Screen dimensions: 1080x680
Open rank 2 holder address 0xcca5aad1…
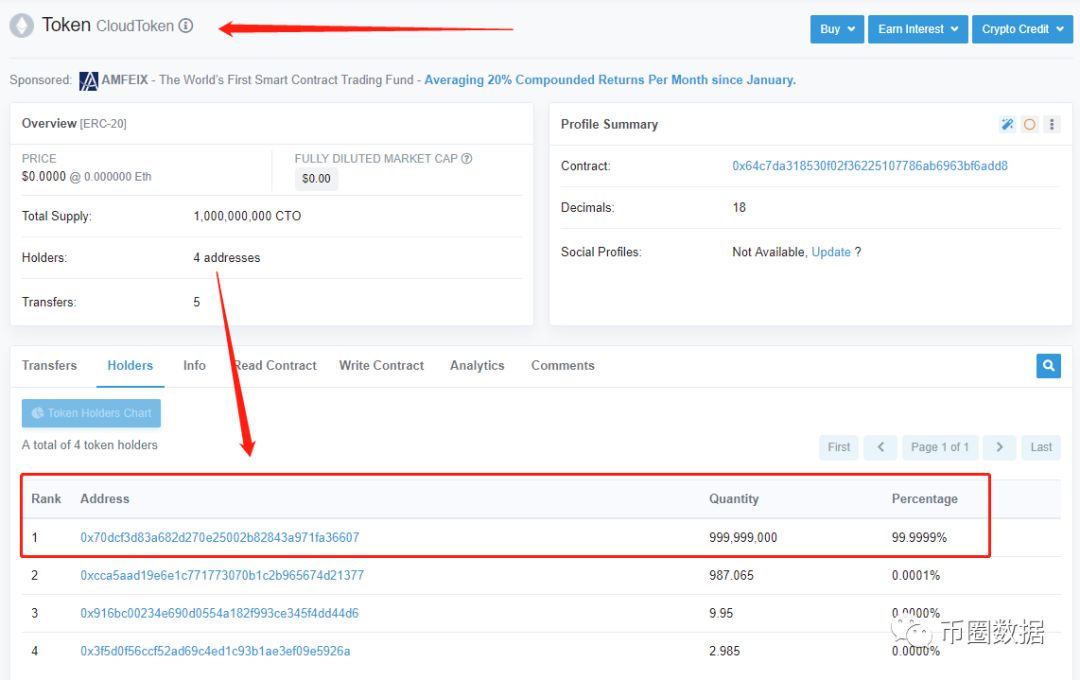tap(222, 575)
